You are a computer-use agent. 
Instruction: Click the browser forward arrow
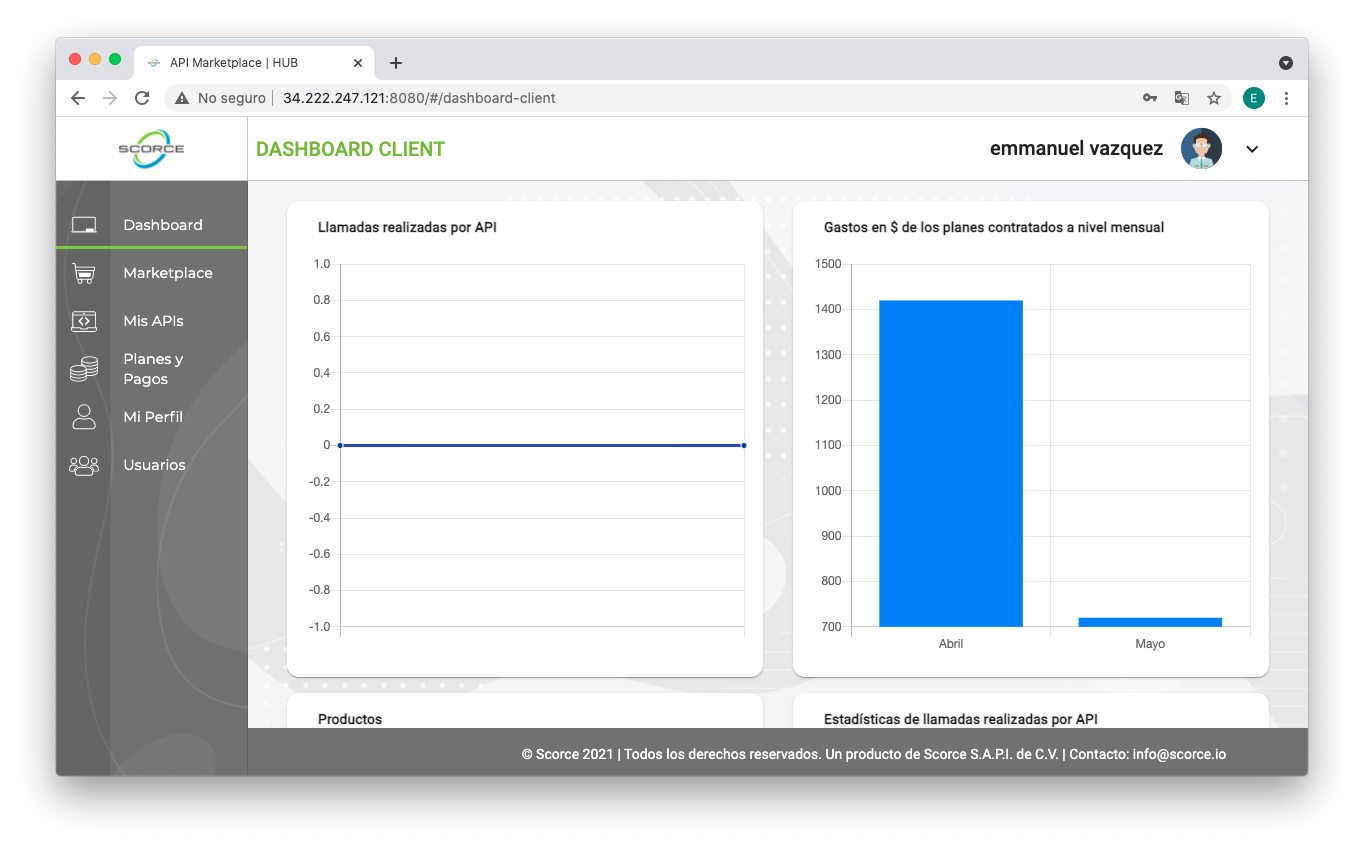pyautogui.click(x=110, y=98)
